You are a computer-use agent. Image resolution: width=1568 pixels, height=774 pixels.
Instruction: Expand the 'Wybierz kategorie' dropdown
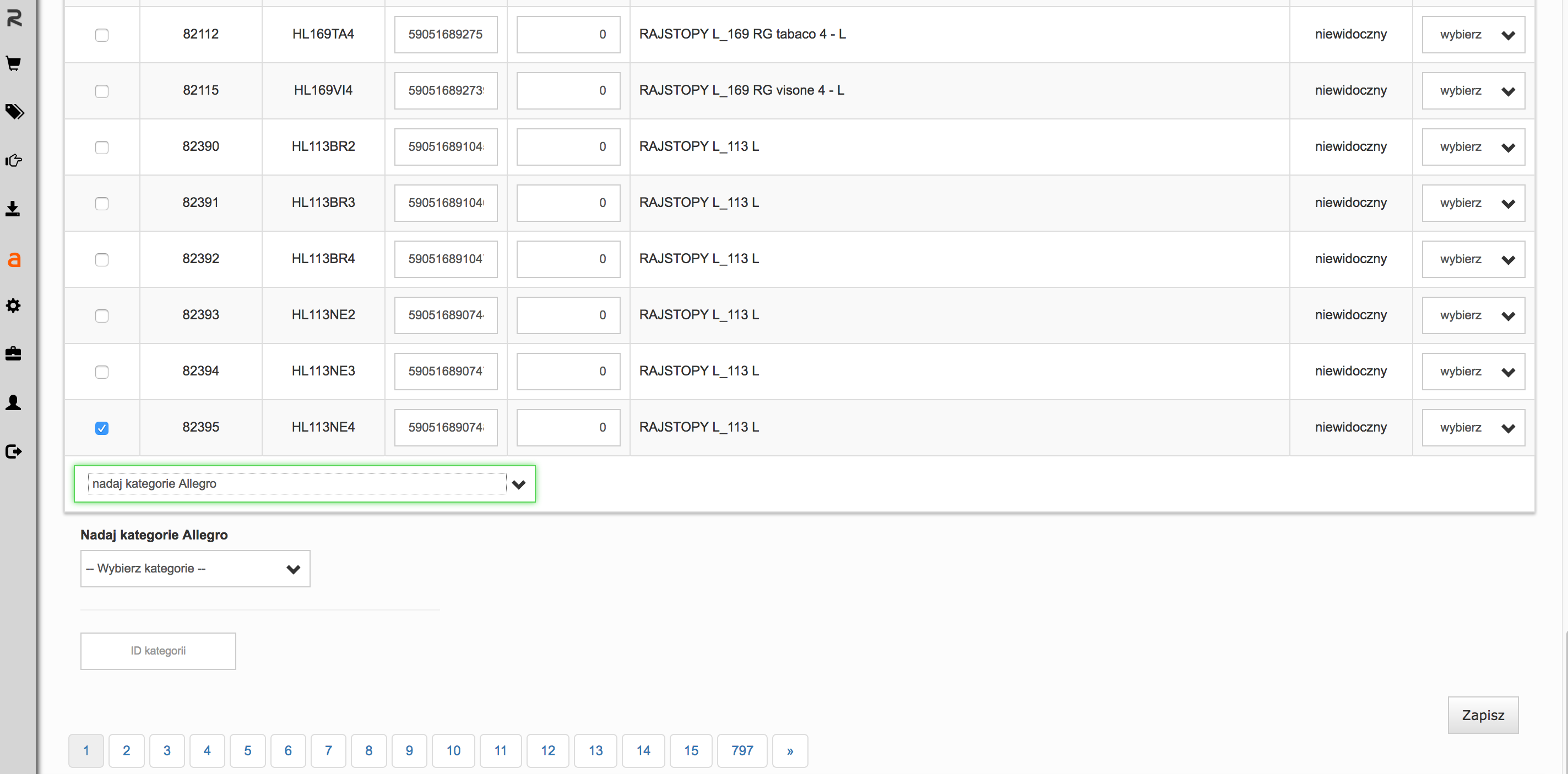click(x=195, y=568)
